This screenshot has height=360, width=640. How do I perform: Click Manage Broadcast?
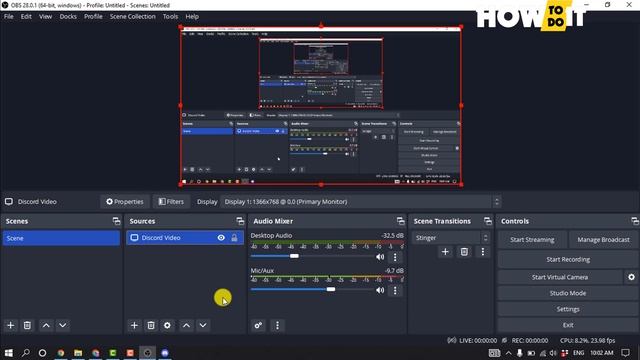[x=603, y=240]
